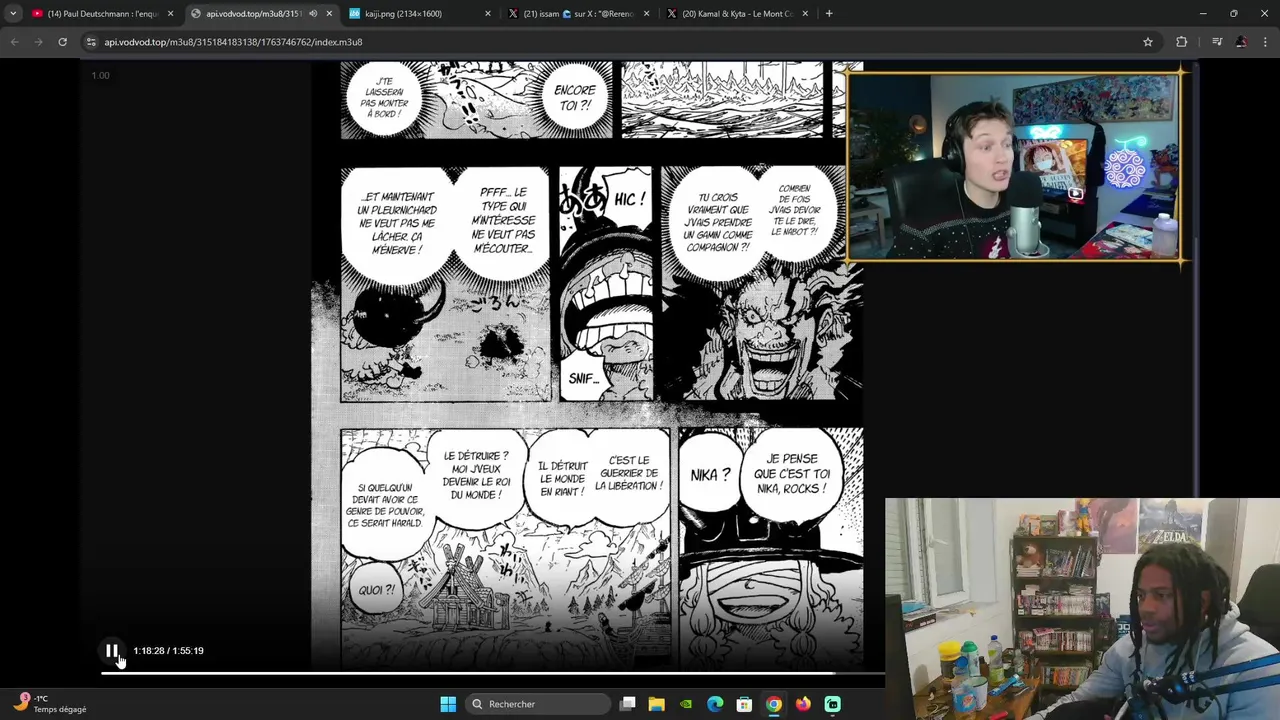Click the ENCORE TOI ?! speech bubble

pyautogui.click(x=574, y=97)
